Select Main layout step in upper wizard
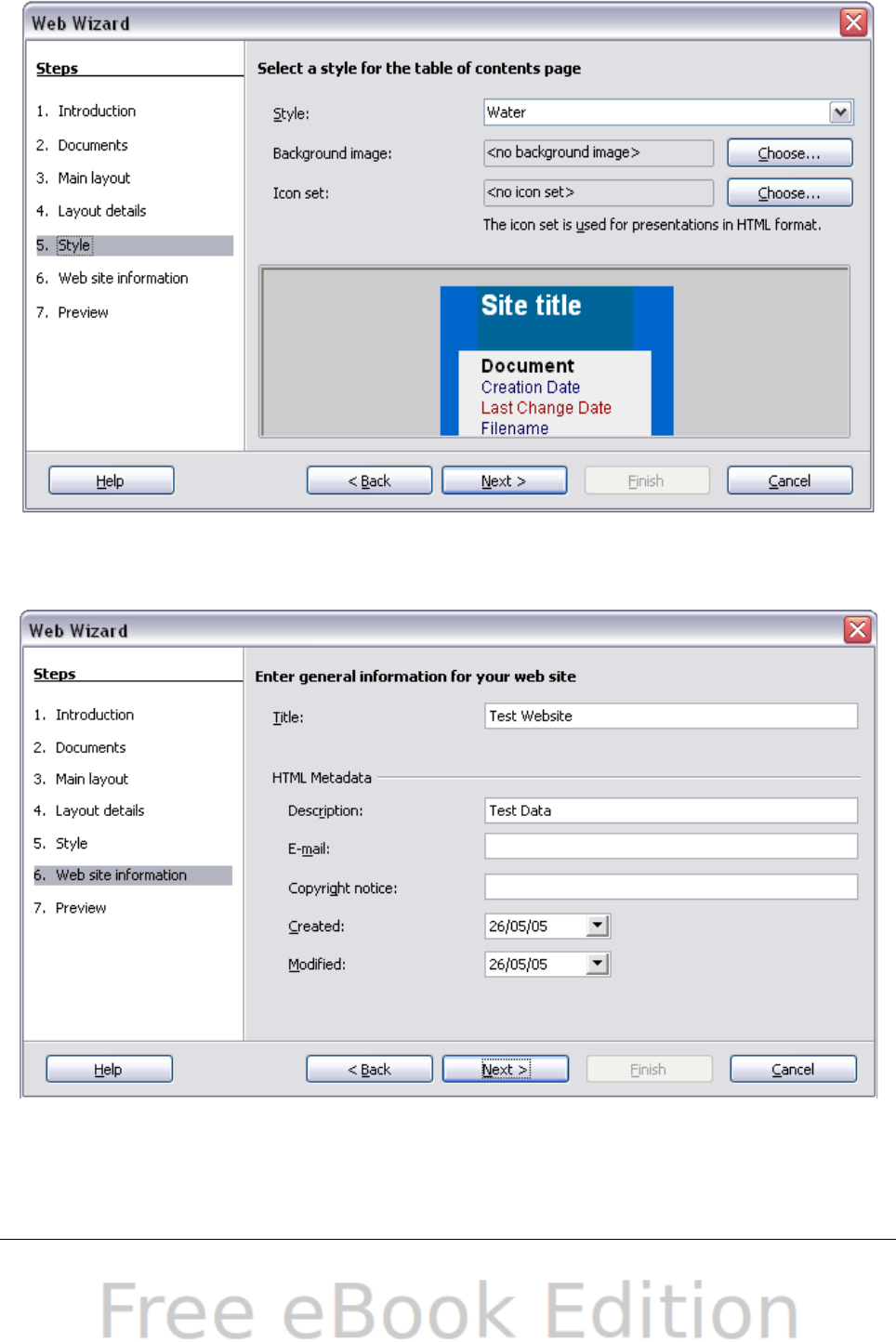The height and width of the screenshot is (1342, 896). [94, 178]
